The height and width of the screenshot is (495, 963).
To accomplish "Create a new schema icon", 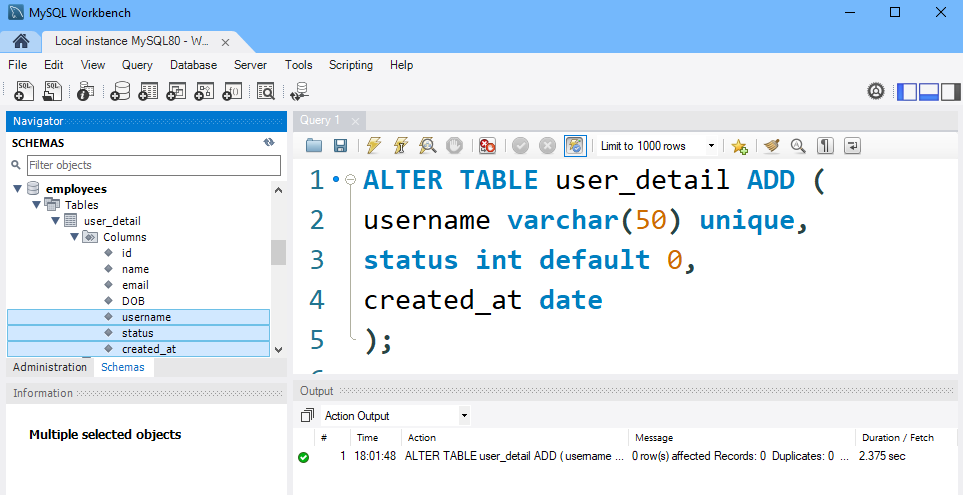I will (x=120, y=91).
